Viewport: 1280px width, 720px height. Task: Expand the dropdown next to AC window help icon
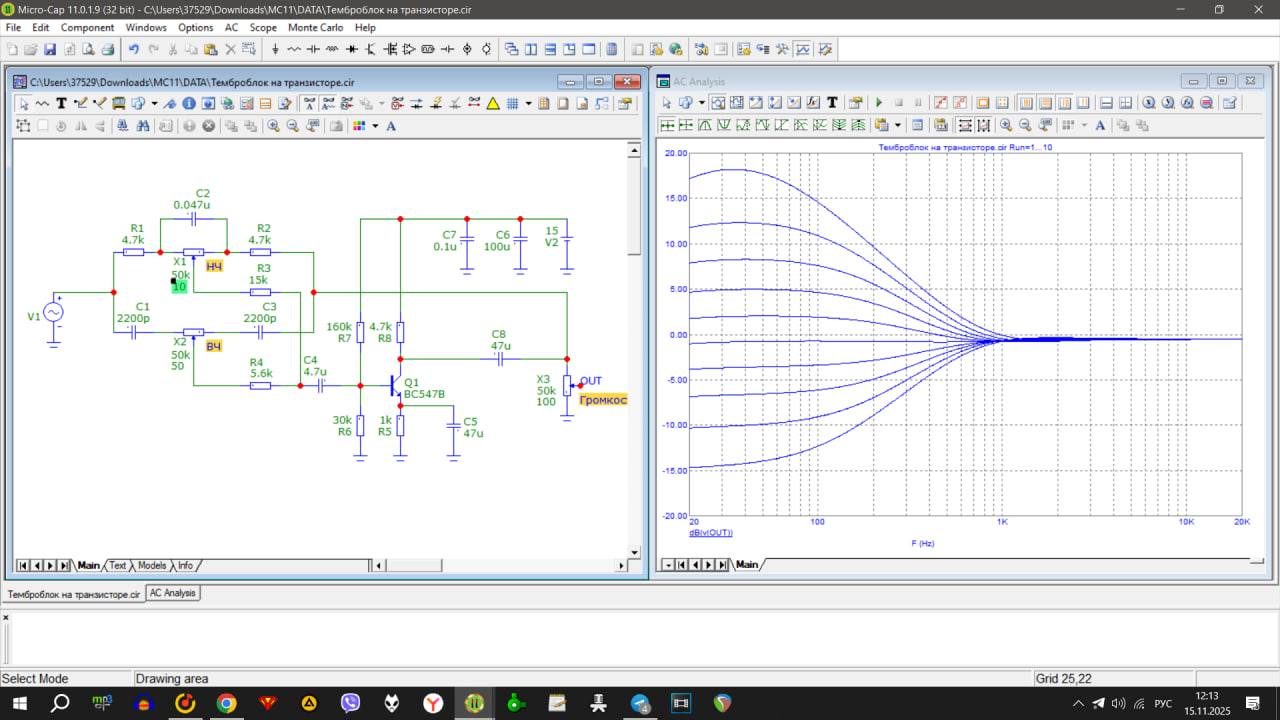tap(701, 103)
